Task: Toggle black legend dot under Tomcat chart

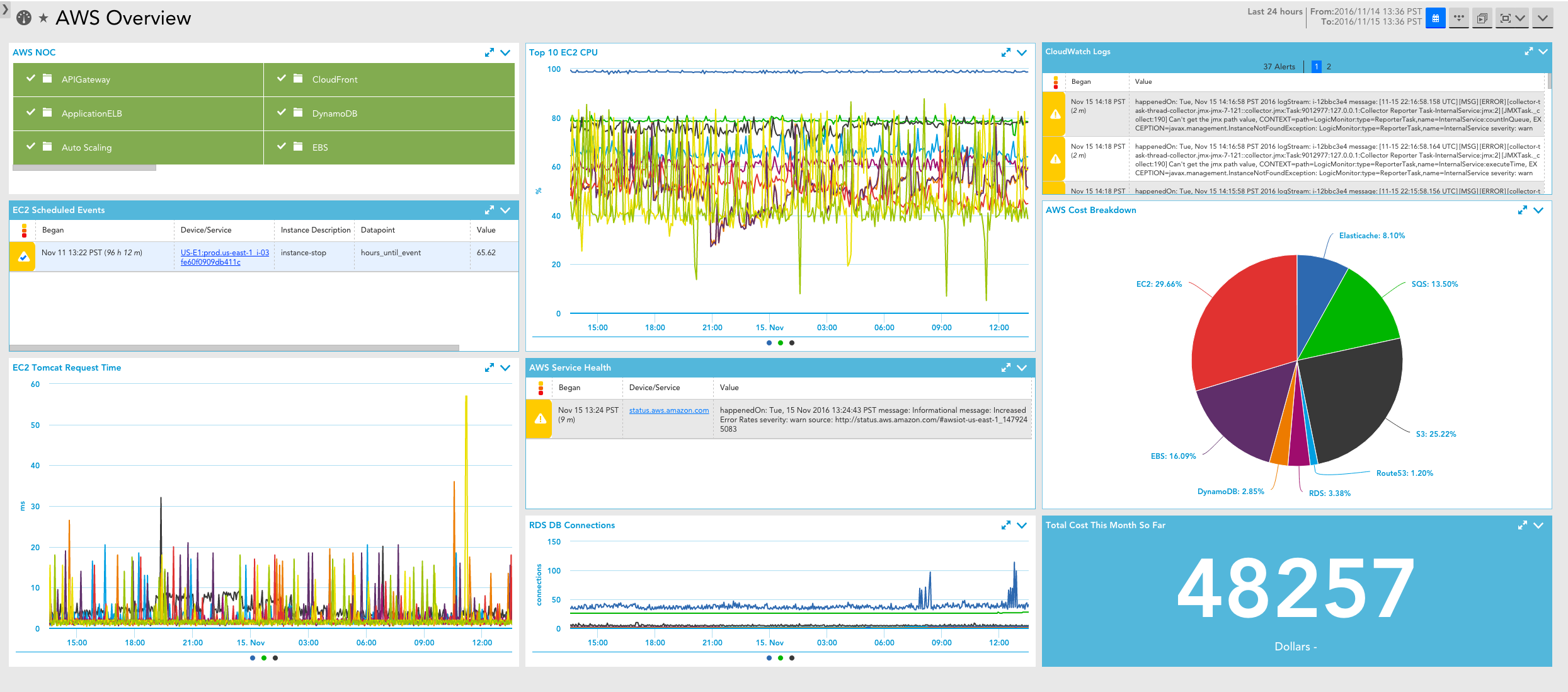Action: pyautogui.click(x=275, y=658)
